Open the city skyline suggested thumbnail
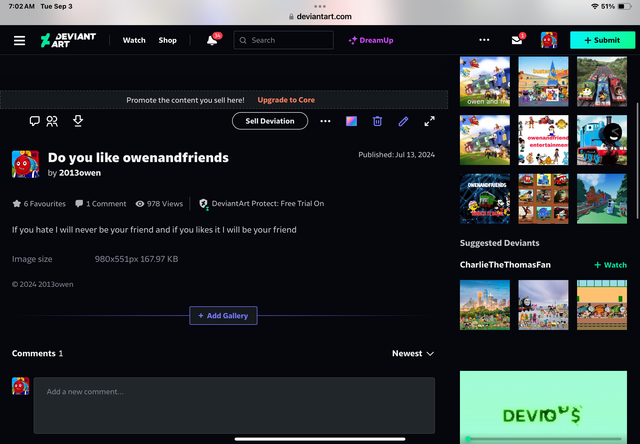Screen dimensions: 640x444 485,305
